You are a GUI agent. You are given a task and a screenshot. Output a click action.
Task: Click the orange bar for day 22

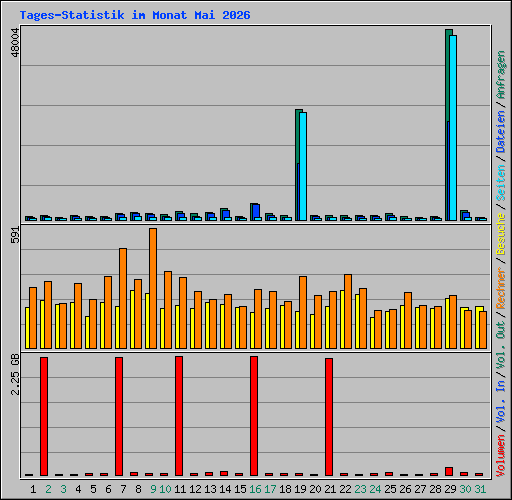[348, 312]
